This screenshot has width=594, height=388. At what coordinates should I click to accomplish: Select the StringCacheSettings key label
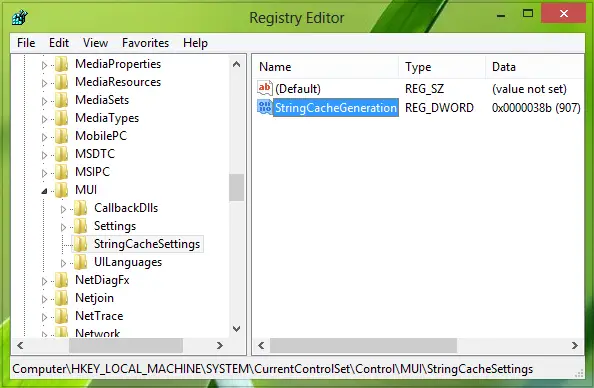point(147,244)
